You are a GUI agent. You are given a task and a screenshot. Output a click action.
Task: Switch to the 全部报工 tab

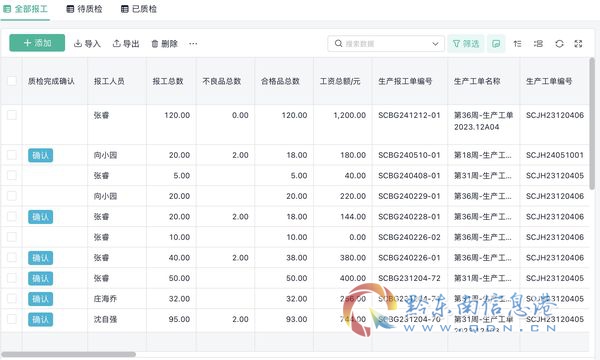click(26, 9)
